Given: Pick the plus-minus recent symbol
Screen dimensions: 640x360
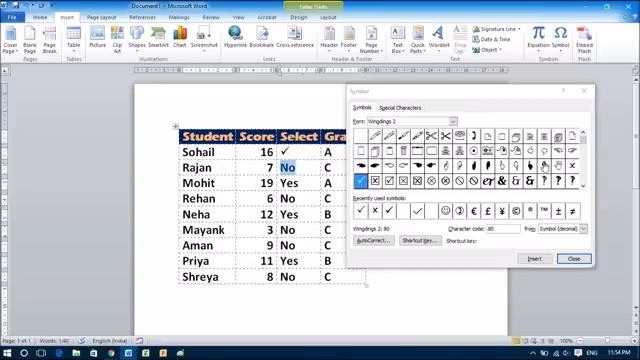Looking at the screenshot, I should [558, 211].
